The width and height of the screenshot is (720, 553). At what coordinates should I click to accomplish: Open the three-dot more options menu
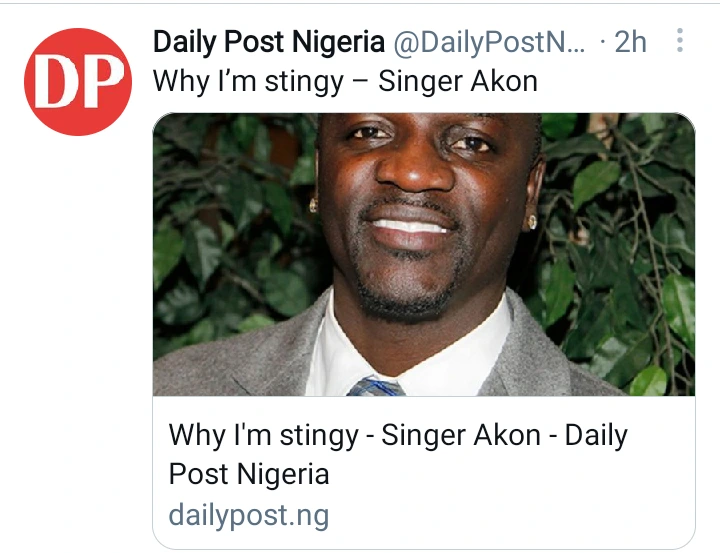(x=680, y=42)
